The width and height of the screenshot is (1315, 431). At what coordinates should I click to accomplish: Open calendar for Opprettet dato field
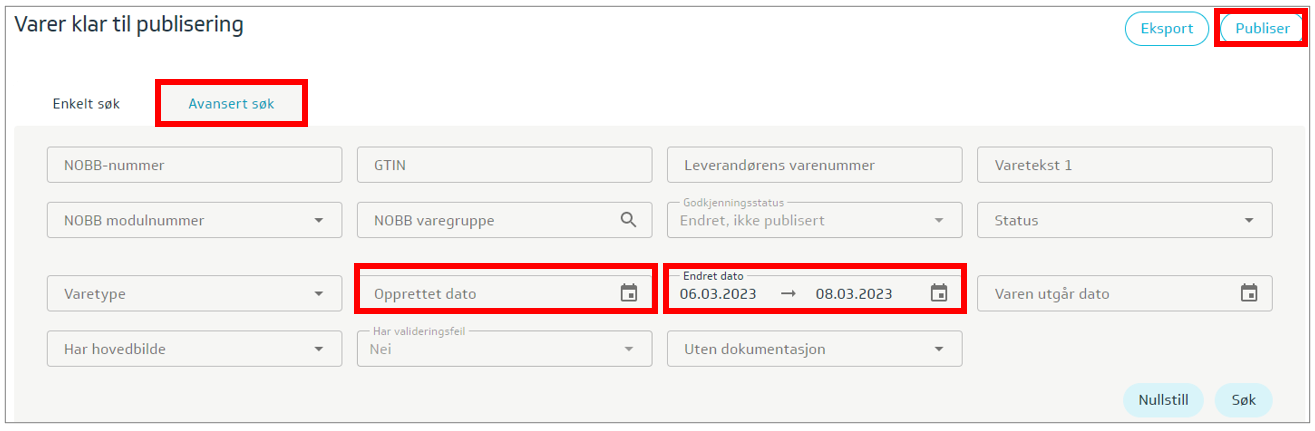[x=628, y=293]
